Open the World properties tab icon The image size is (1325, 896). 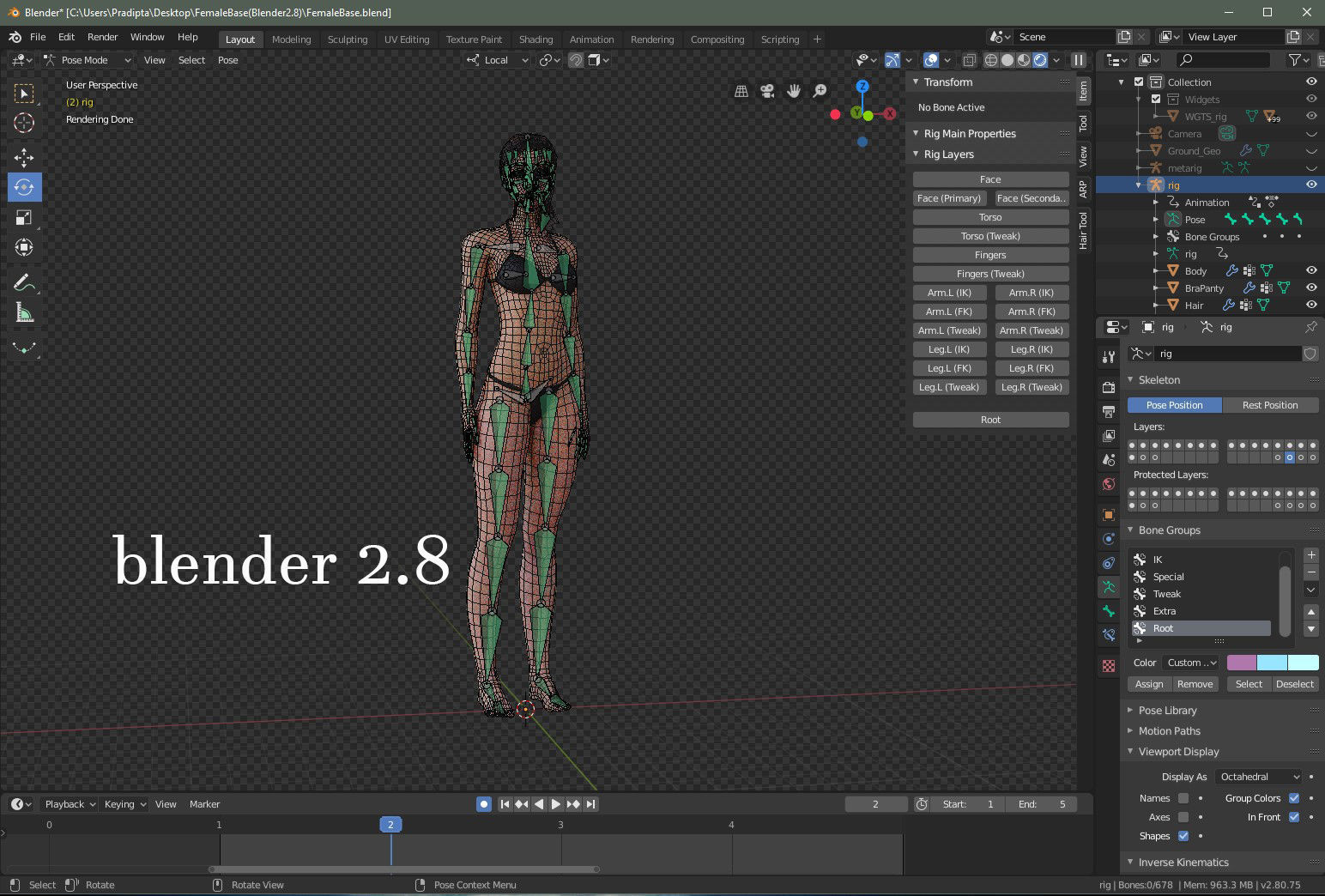coord(1109,484)
